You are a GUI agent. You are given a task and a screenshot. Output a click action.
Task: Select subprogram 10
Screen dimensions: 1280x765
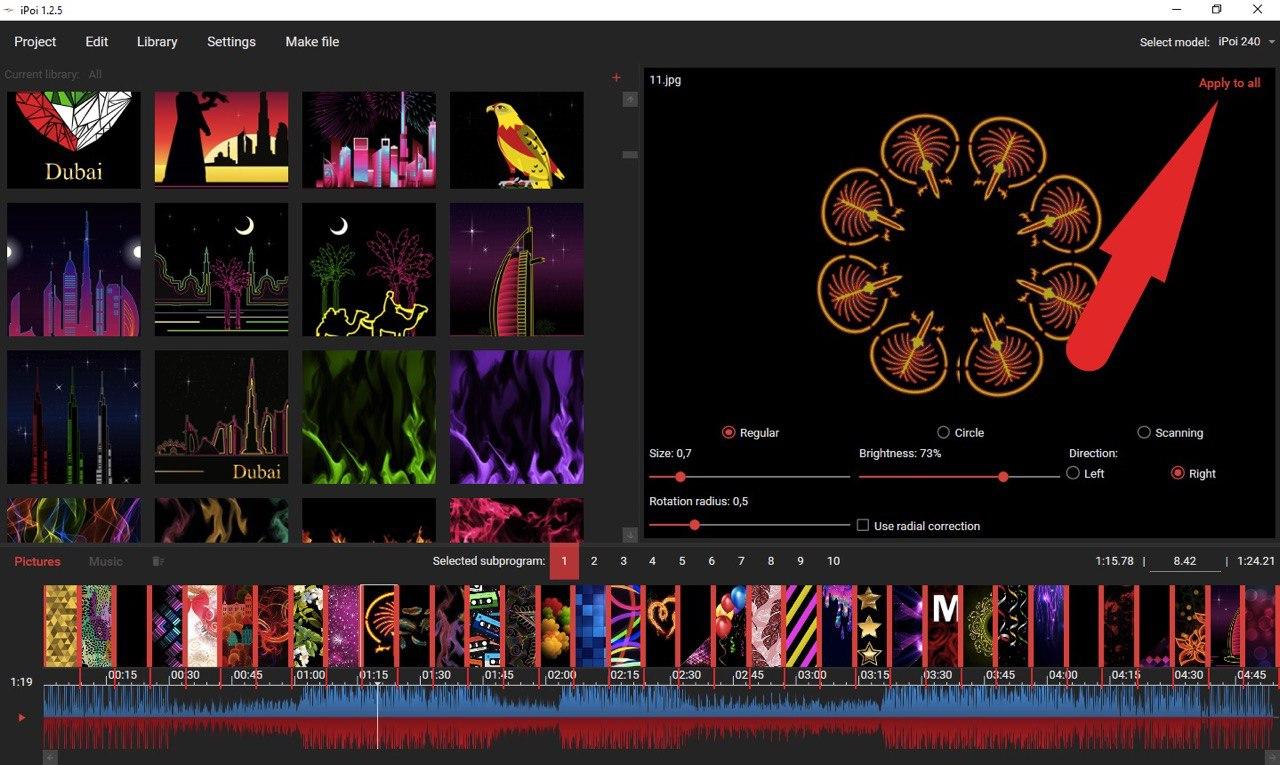coord(833,561)
